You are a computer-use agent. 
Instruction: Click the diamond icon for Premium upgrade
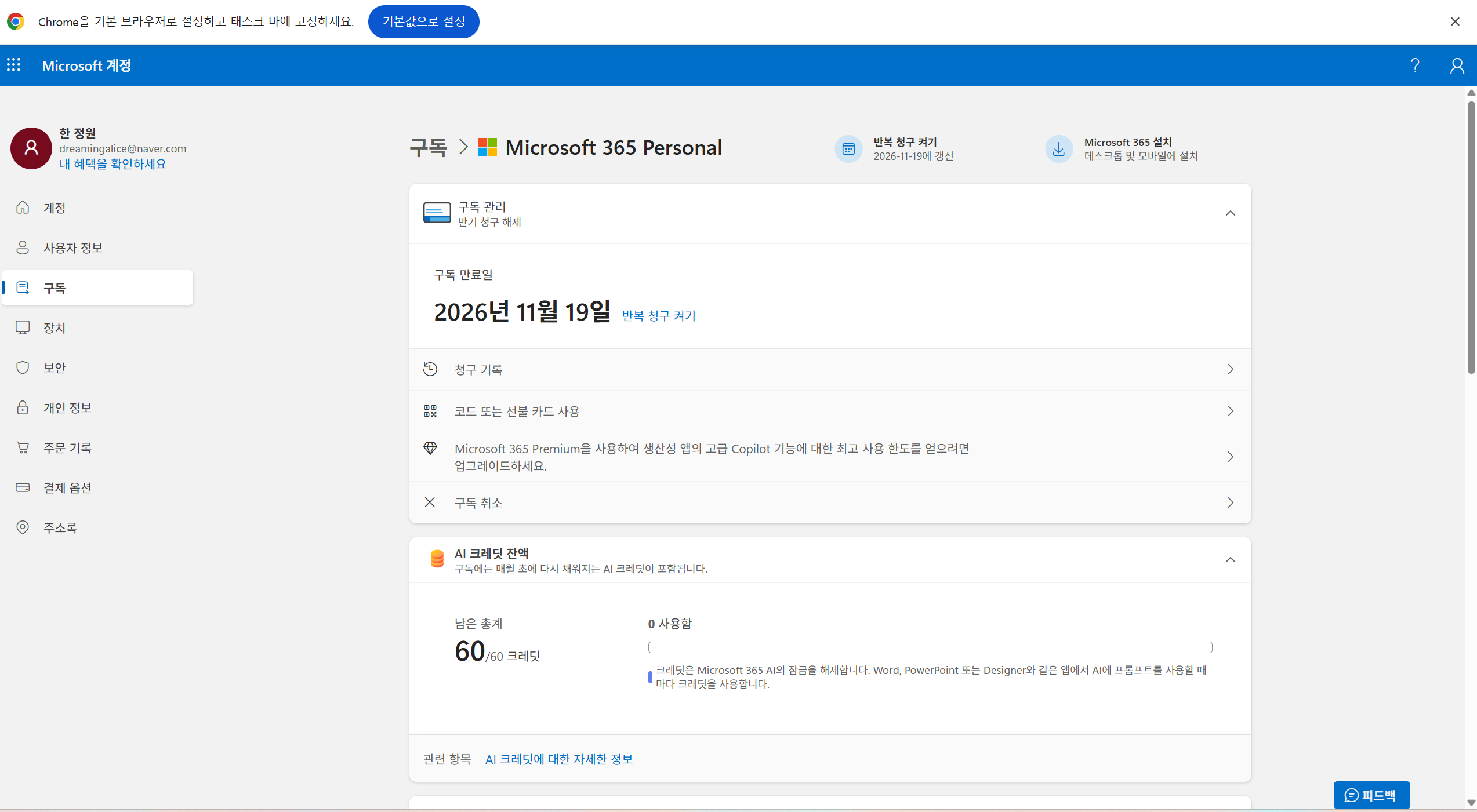pos(430,448)
